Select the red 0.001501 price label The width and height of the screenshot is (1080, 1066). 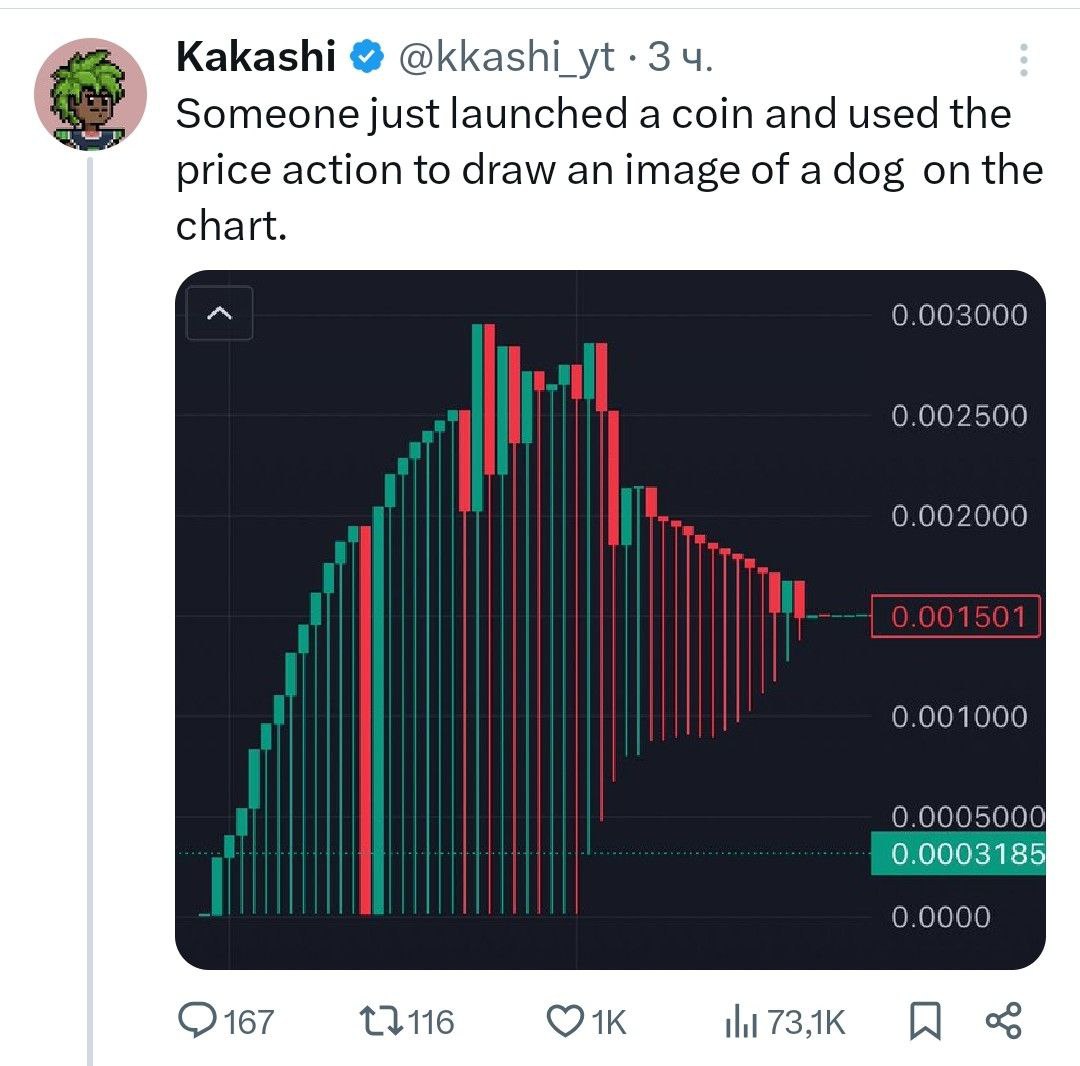pyautogui.click(x=956, y=616)
